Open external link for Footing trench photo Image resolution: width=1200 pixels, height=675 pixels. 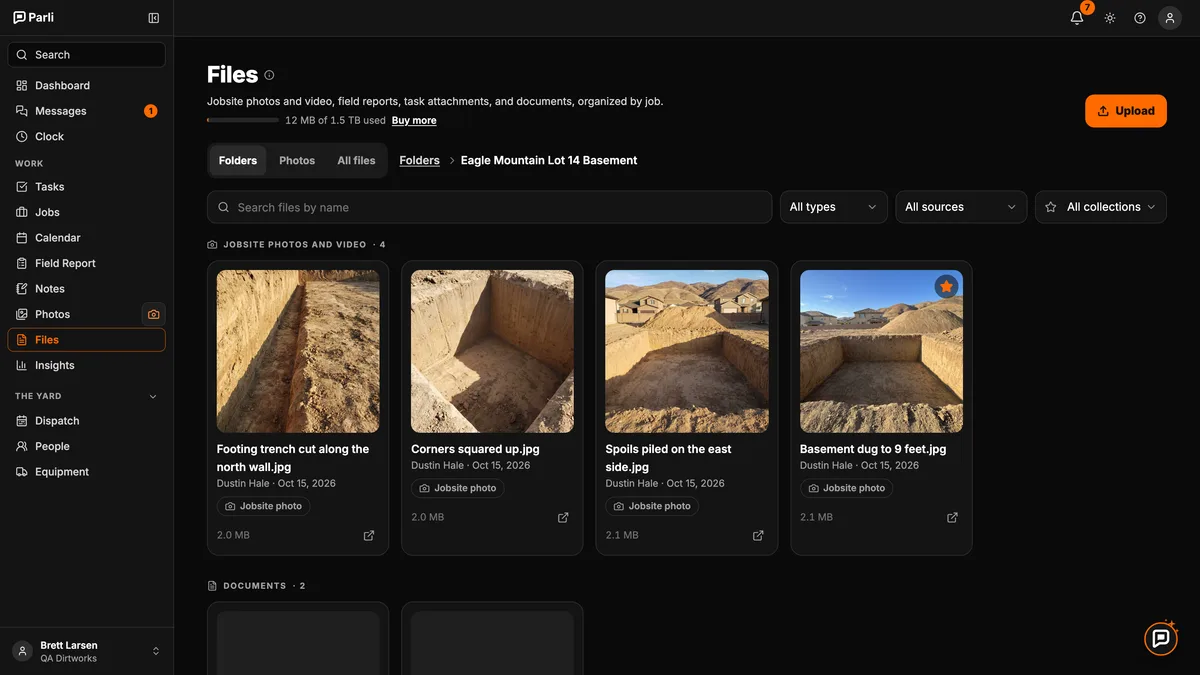tap(369, 535)
